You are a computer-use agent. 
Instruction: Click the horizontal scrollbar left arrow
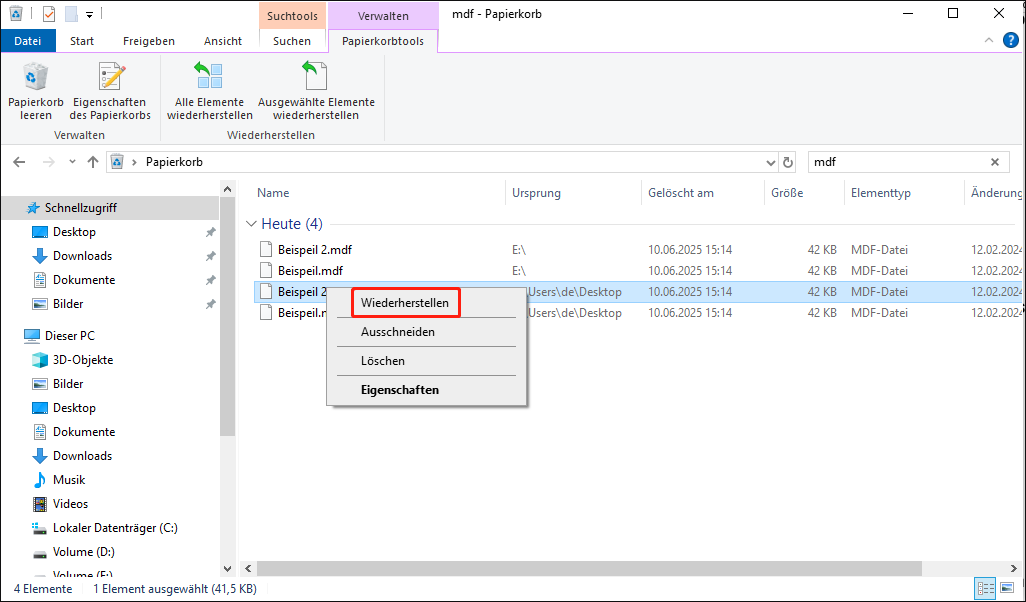coord(248,568)
